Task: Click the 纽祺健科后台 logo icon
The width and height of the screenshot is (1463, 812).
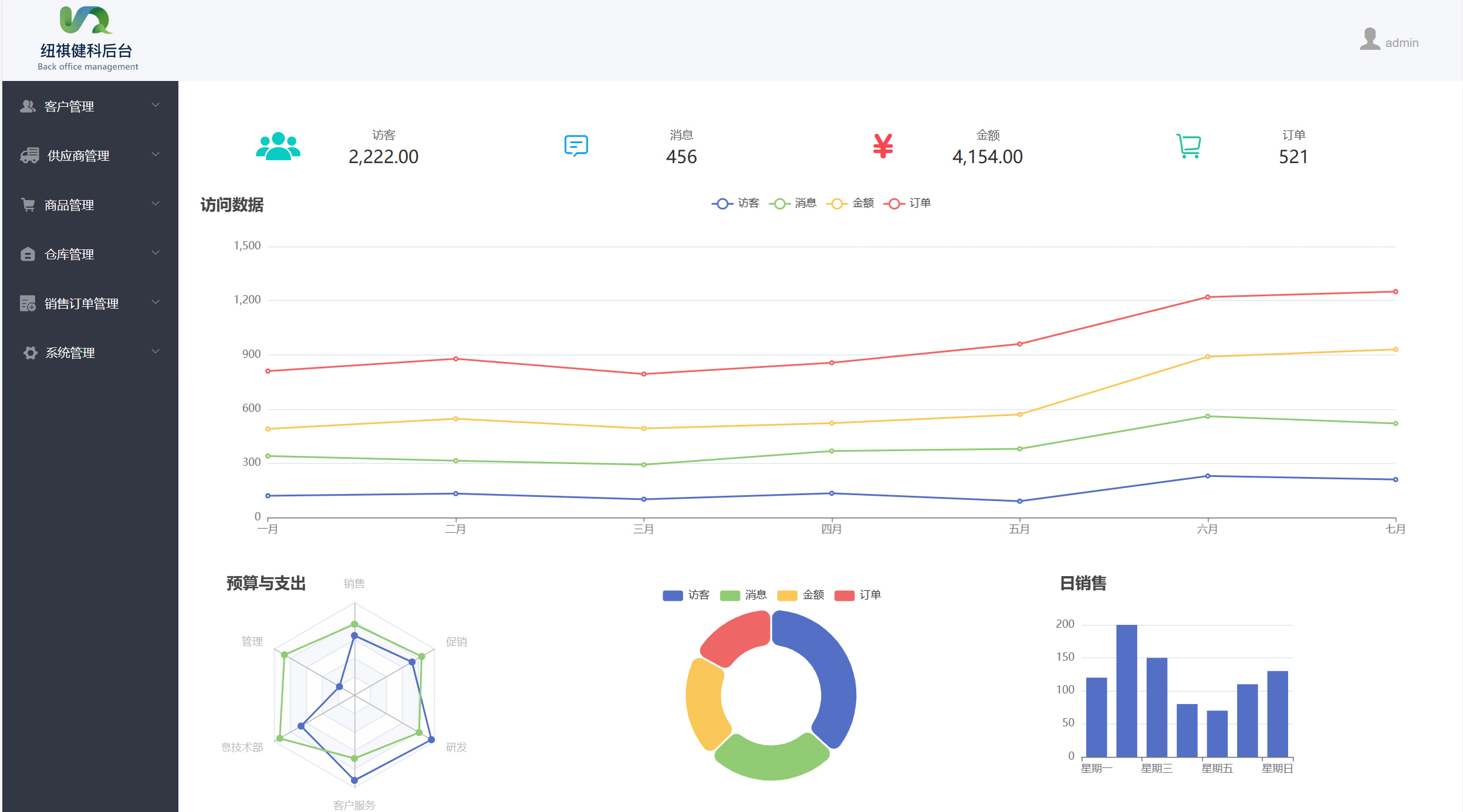Action: click(86, 20)
